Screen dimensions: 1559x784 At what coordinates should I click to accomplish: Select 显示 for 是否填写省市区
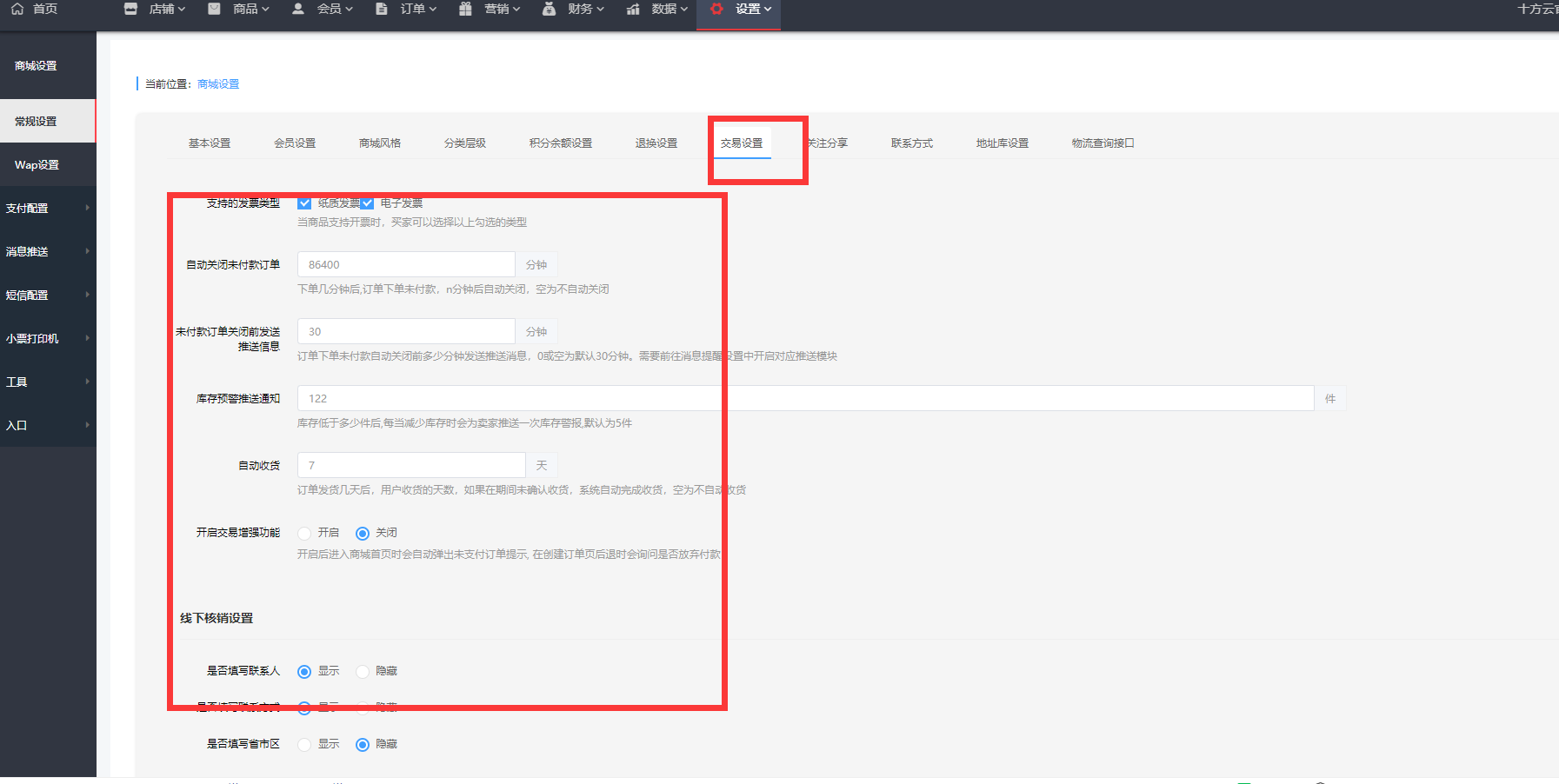coord(304,744)
